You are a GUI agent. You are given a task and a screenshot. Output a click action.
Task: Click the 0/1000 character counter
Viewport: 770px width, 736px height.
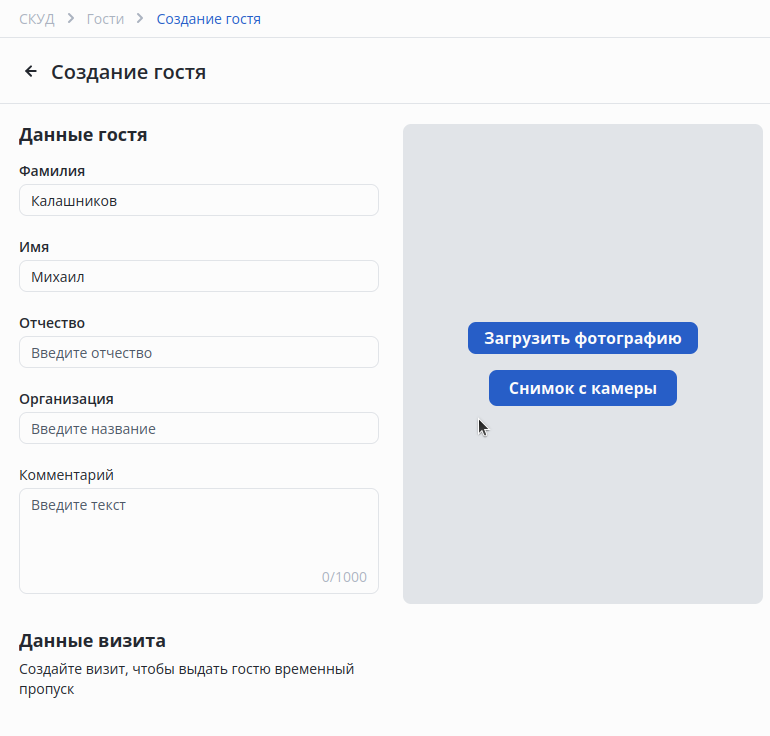tap(344, 577)
